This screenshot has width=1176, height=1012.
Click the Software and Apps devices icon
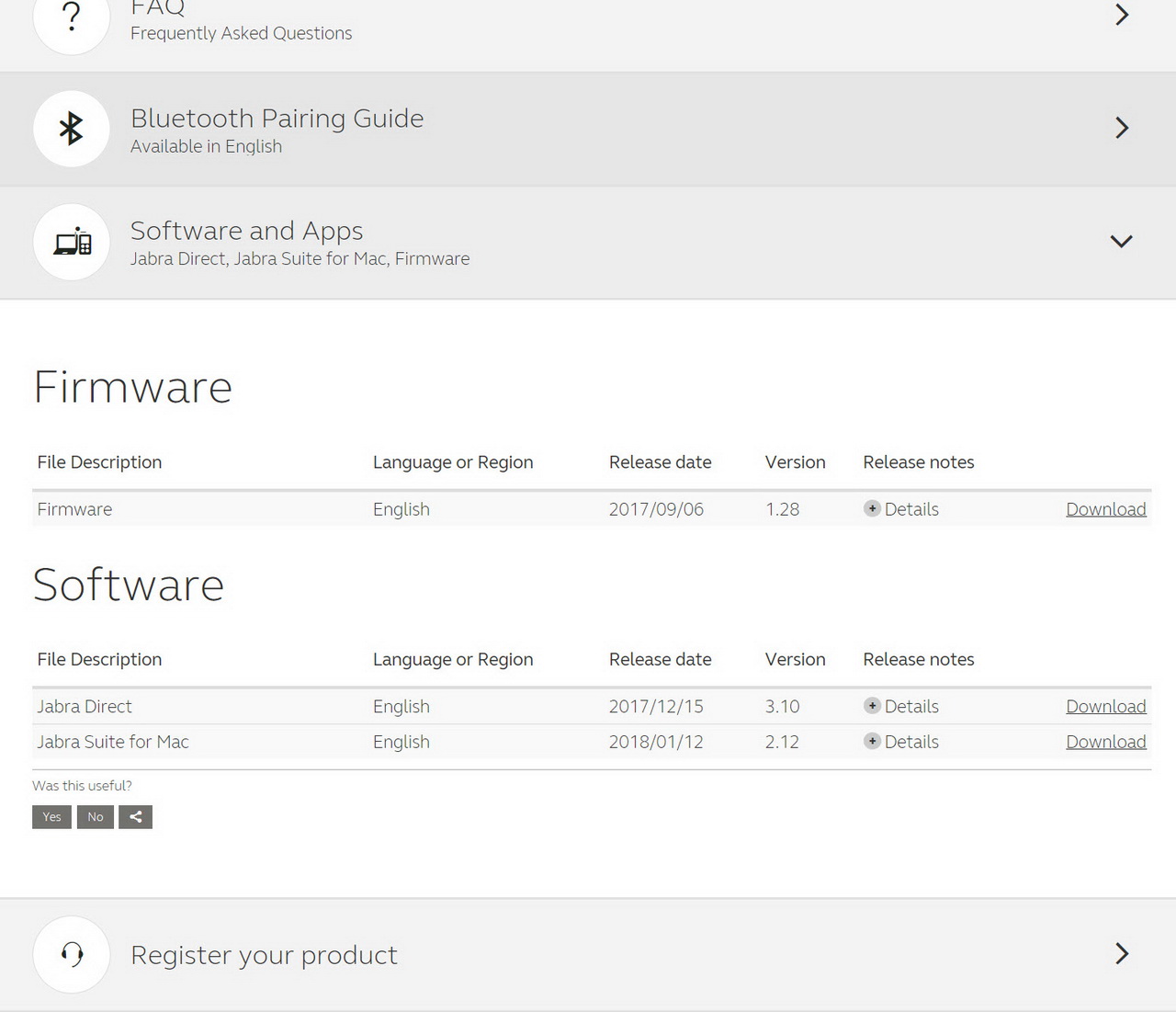(x=72, y=242)
